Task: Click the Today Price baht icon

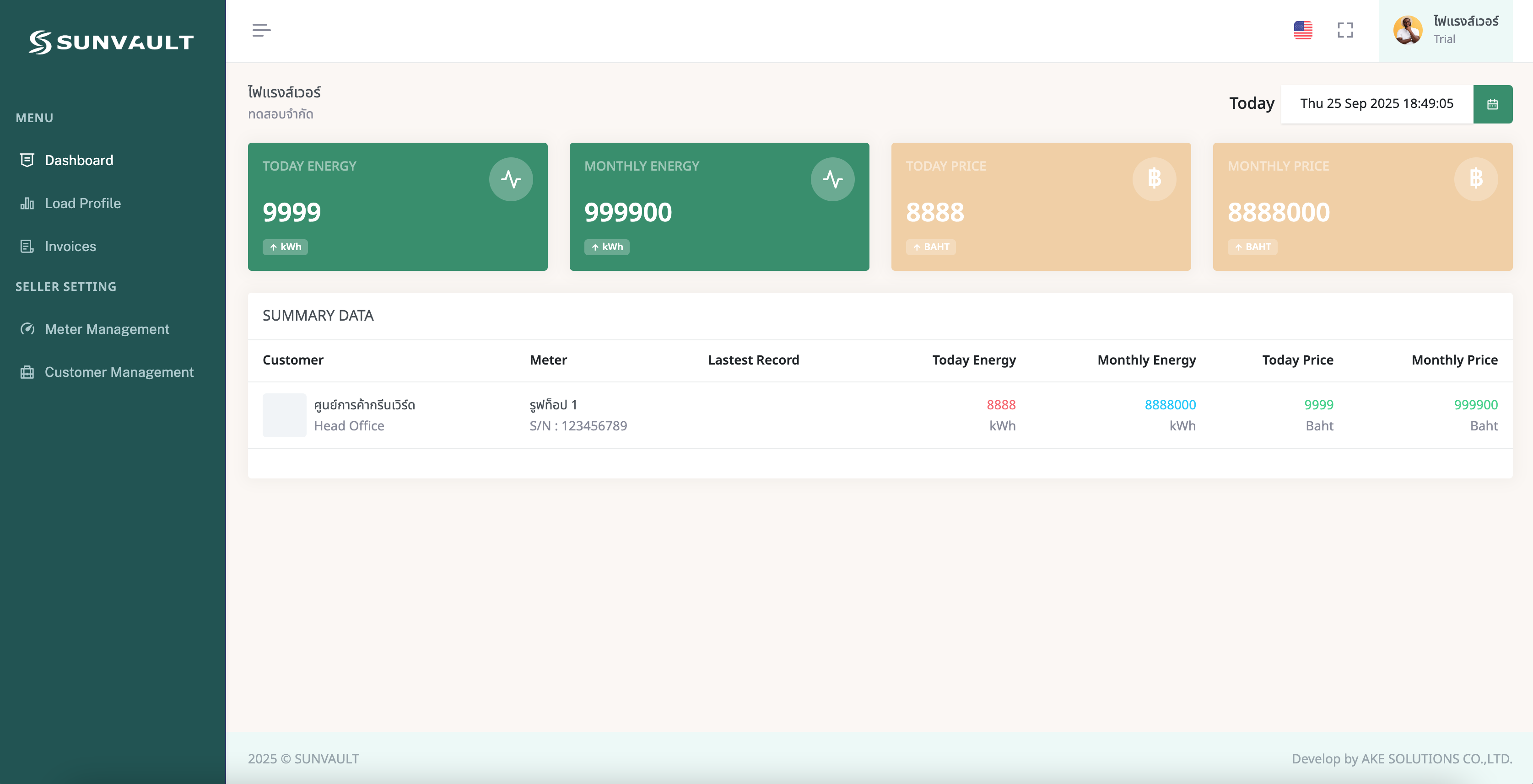Action: click(1154, 179)
